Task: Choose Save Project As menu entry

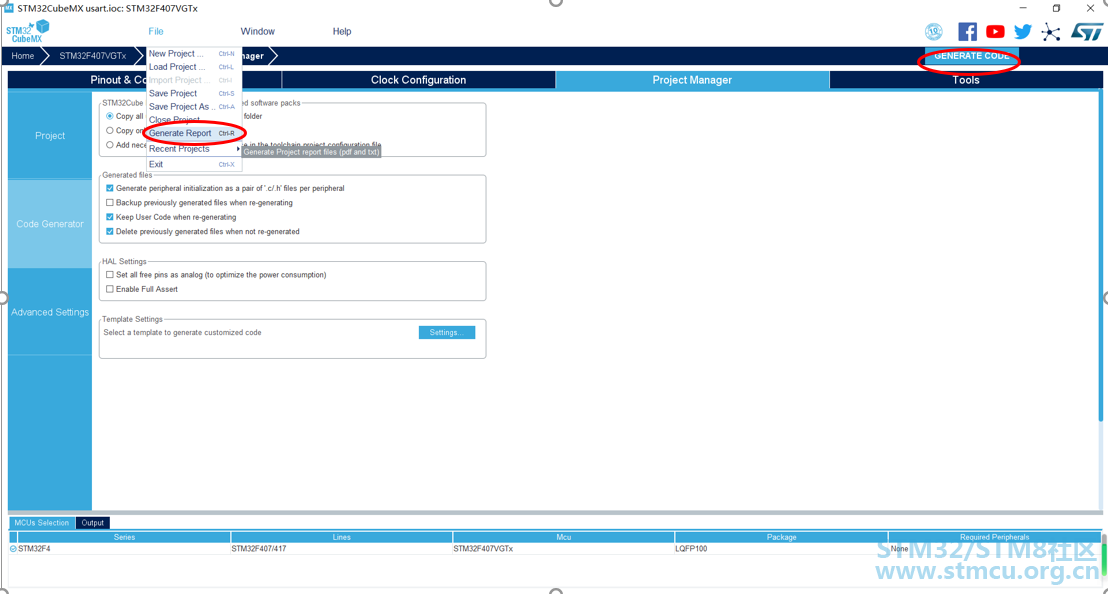Action: [193, 107]
